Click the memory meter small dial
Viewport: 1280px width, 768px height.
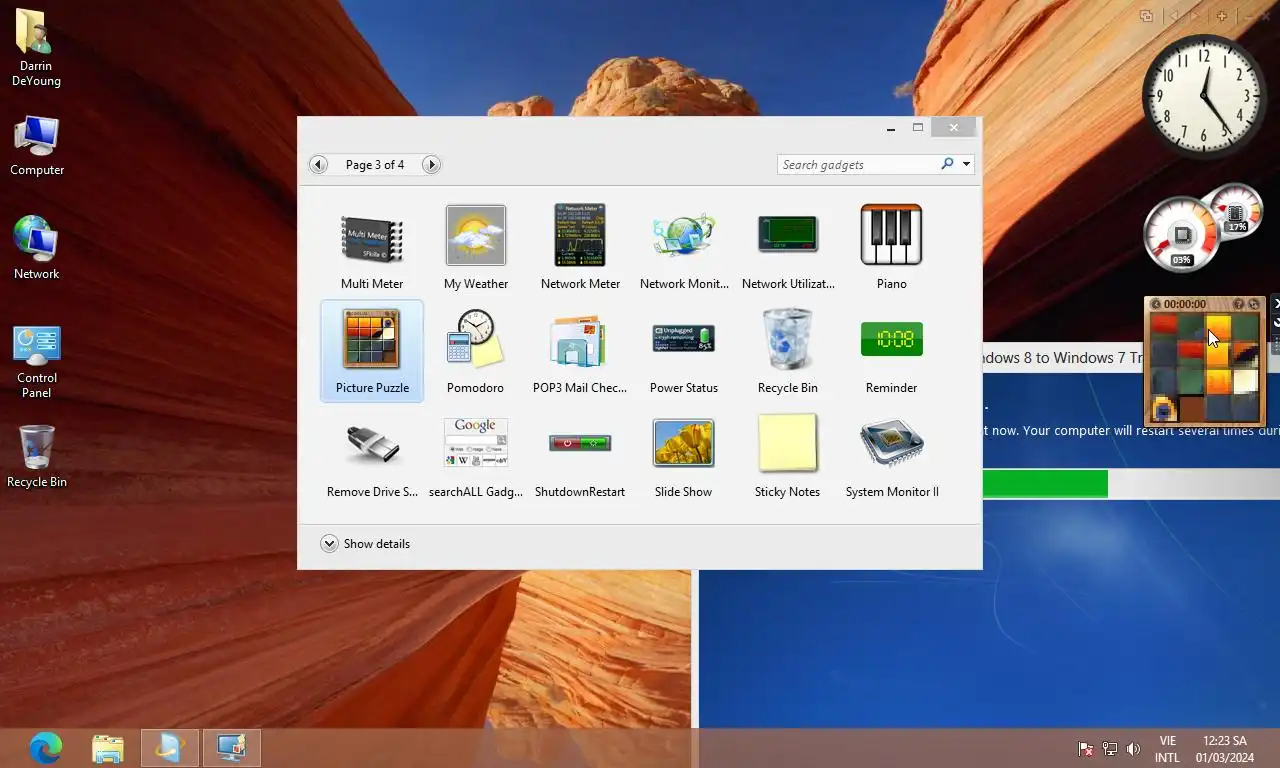[x=1236, y=212]
